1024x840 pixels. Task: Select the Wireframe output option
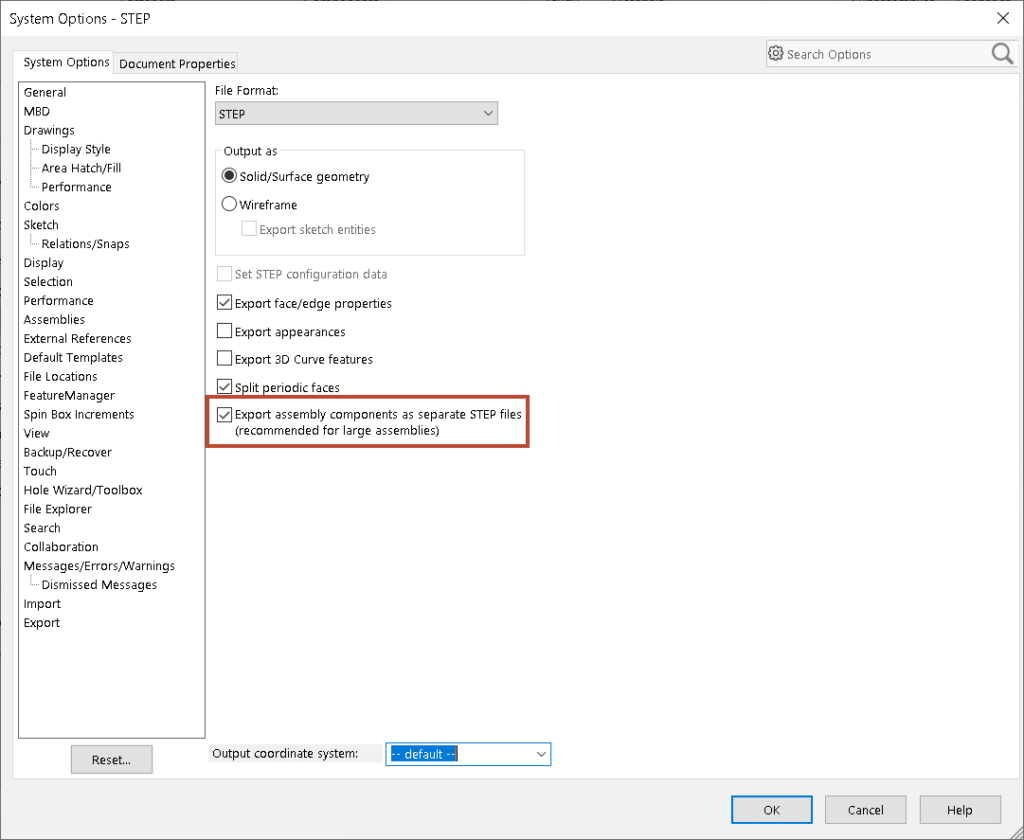click(x=229, y=203)
